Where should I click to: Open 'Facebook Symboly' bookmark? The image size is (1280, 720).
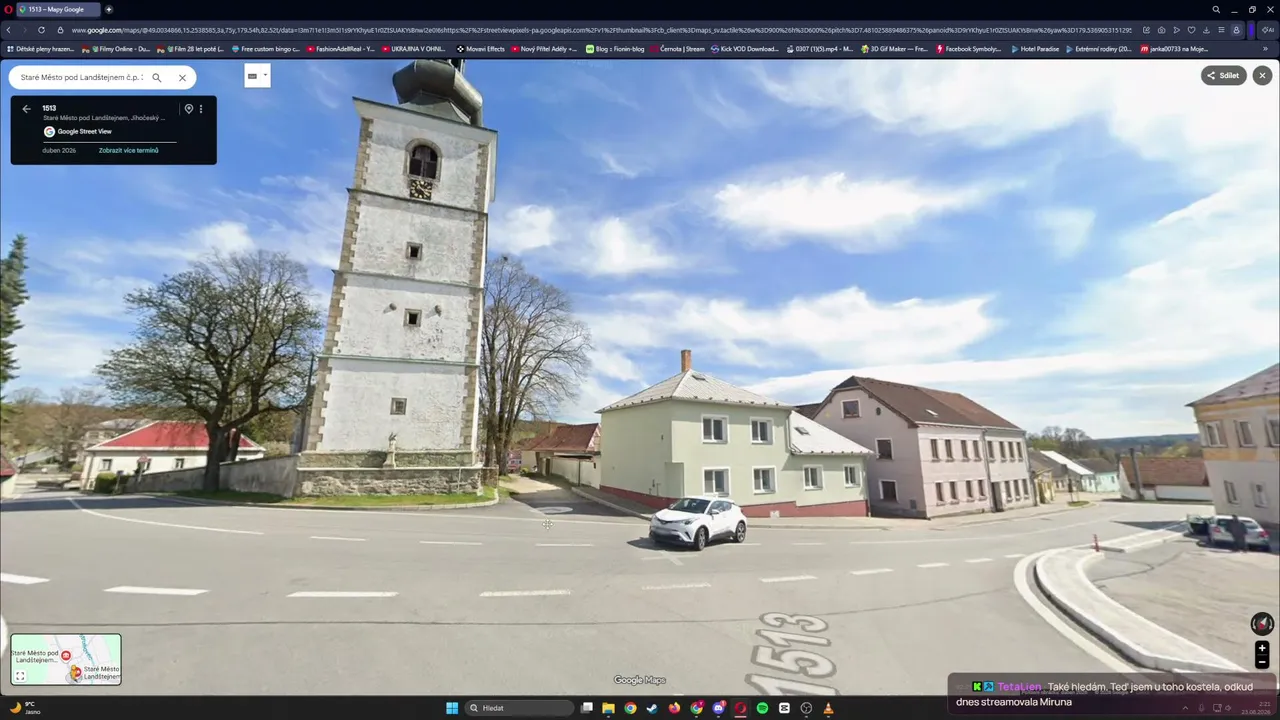tap(968, 48)
